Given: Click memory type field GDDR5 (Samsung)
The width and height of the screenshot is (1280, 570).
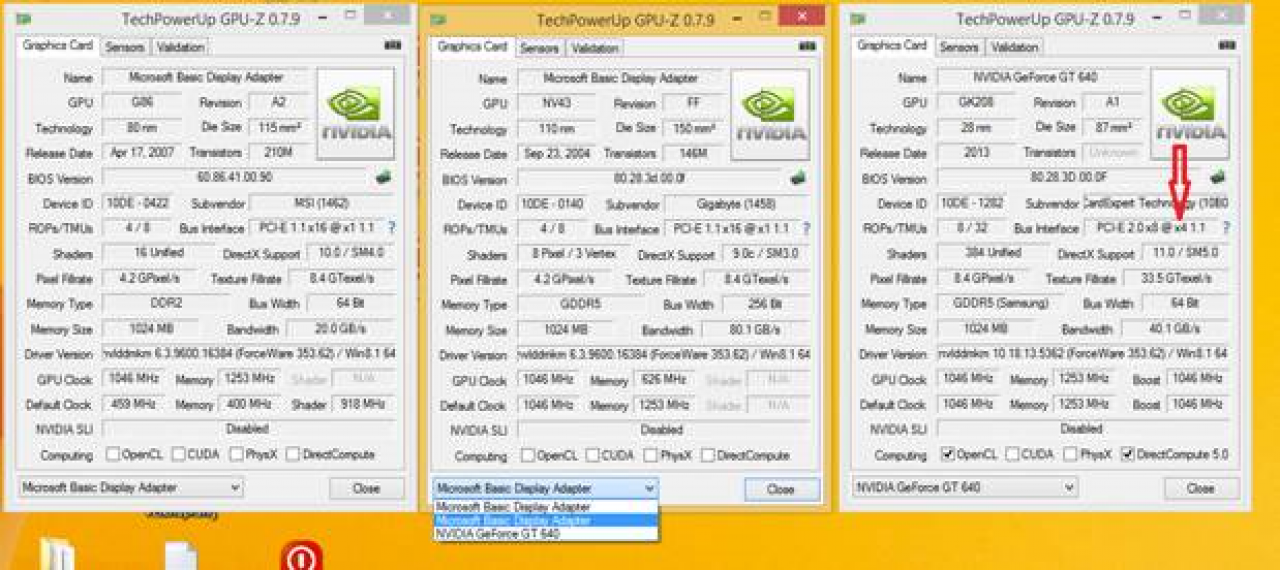Looking at the screenshot, I should click(994, 303).
